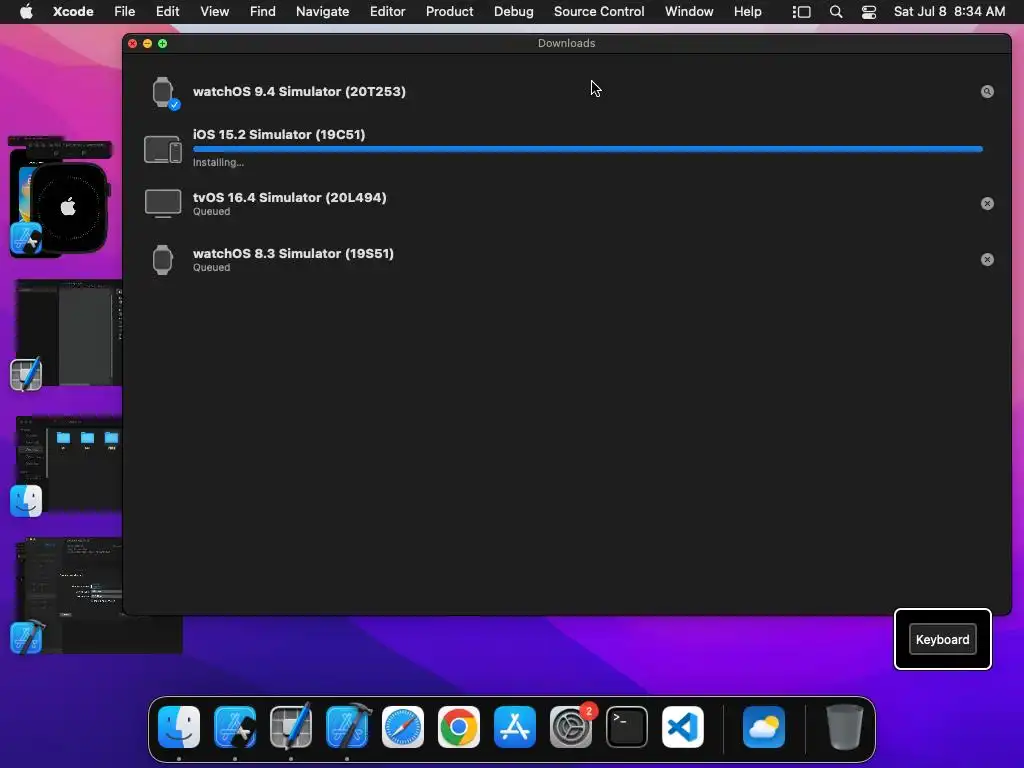
Task: Open the Edit menu
Action: point(167,12)
